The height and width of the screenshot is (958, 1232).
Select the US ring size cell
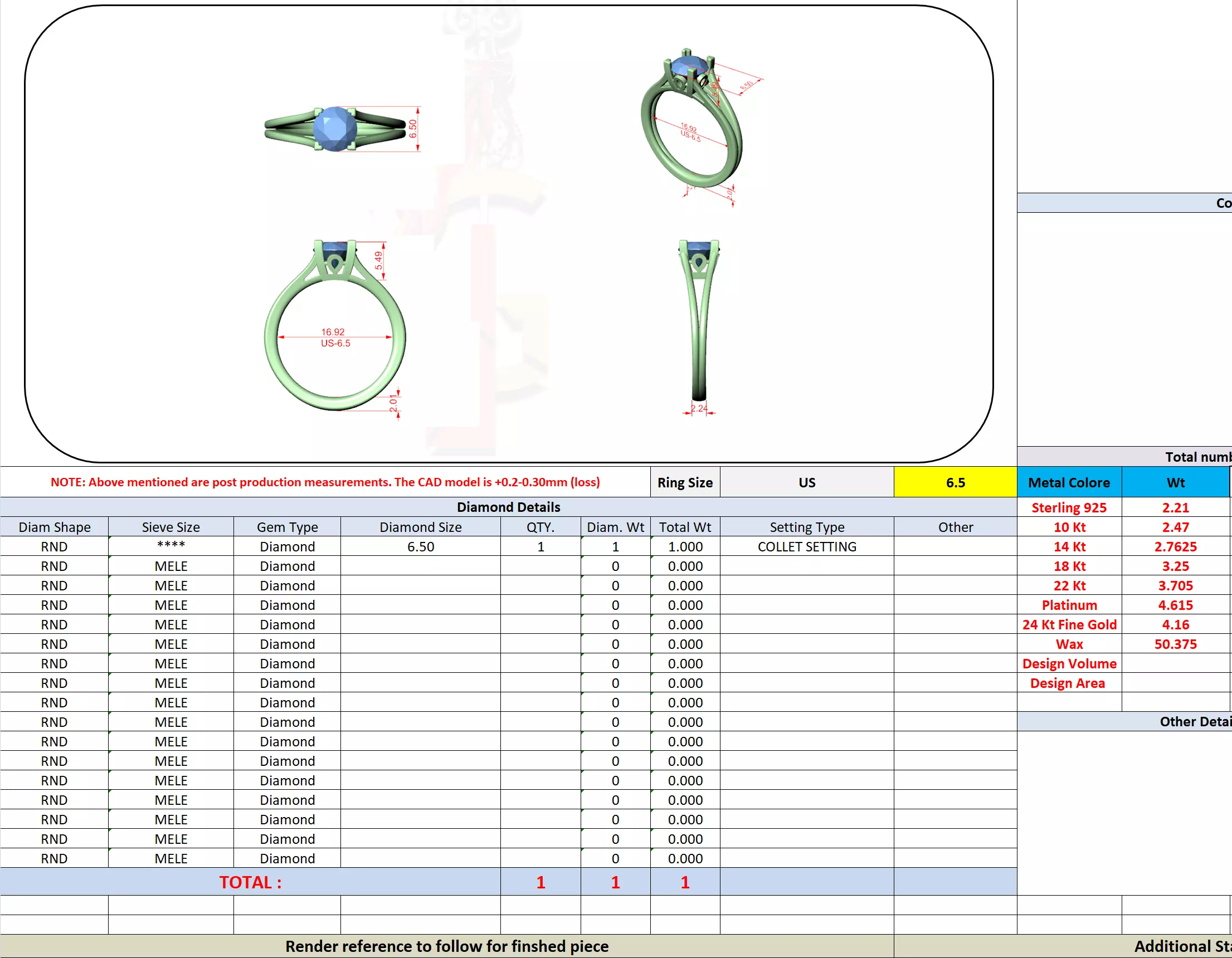(x=806, y=483)
